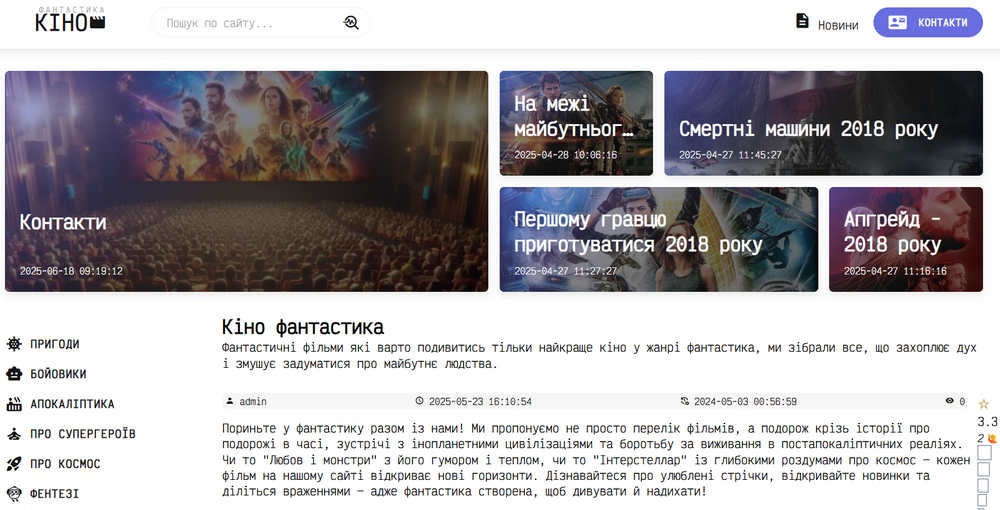1000x510 pixels.
Task: Click the author person icon beside admin
Action: (230, 401)
